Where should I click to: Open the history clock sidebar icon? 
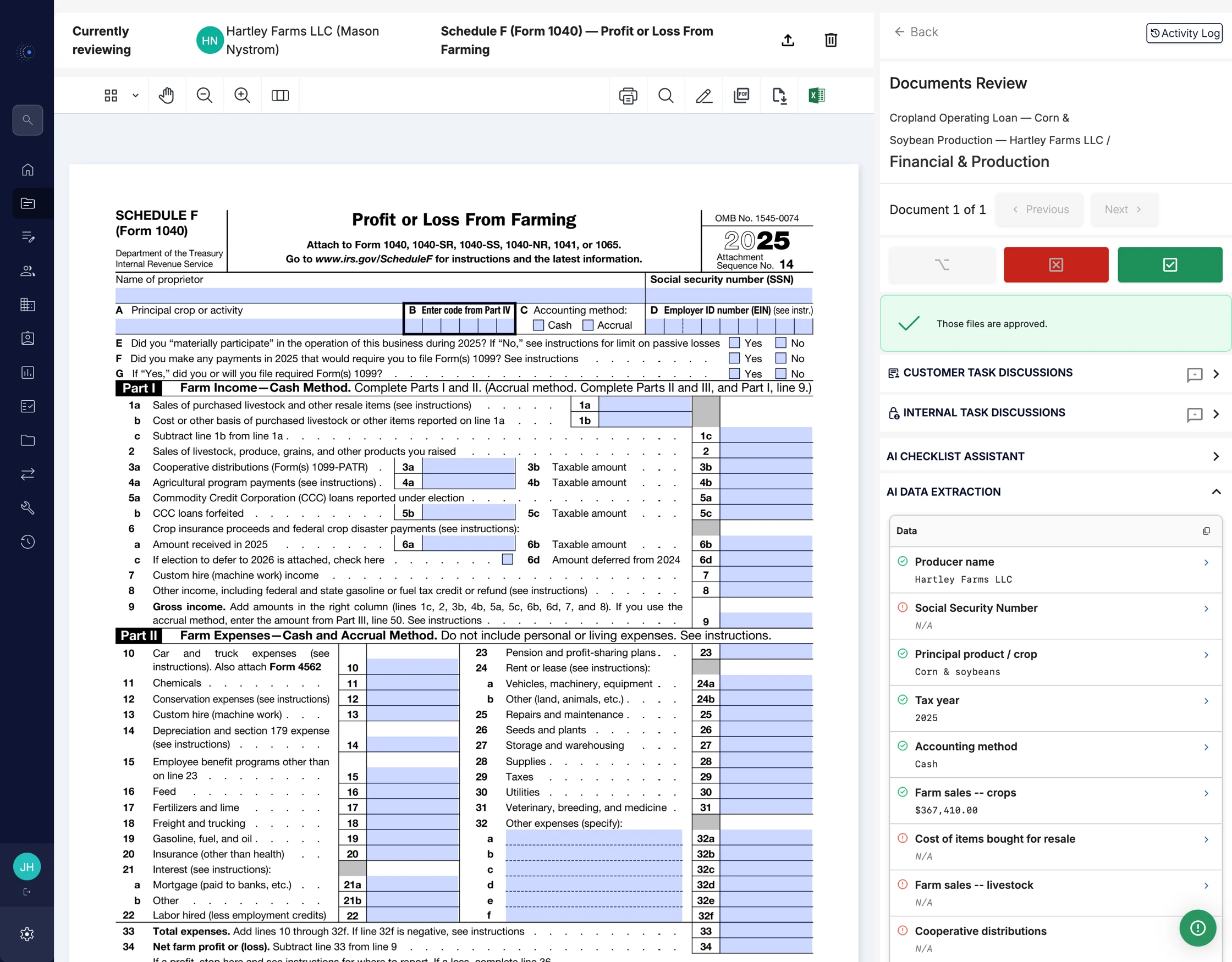(27, 541)
